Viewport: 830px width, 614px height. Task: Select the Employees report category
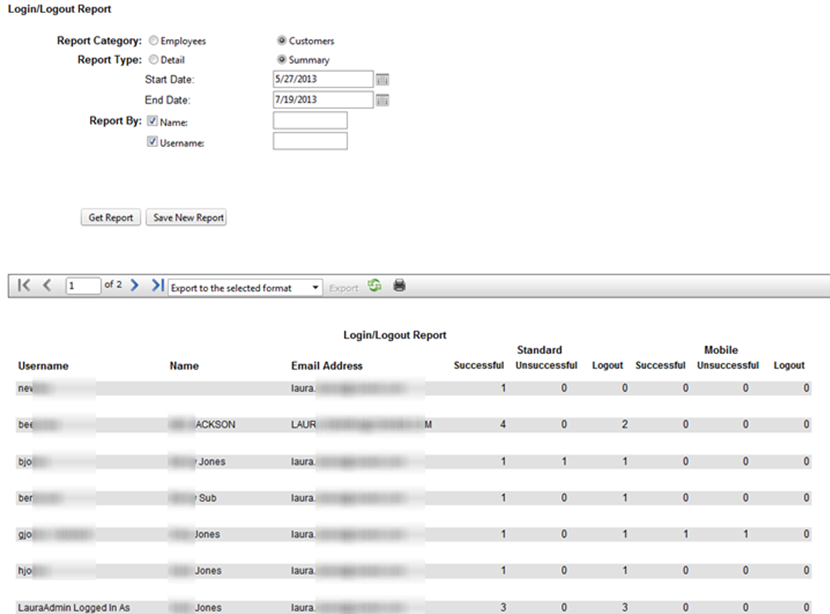(153, 41)
